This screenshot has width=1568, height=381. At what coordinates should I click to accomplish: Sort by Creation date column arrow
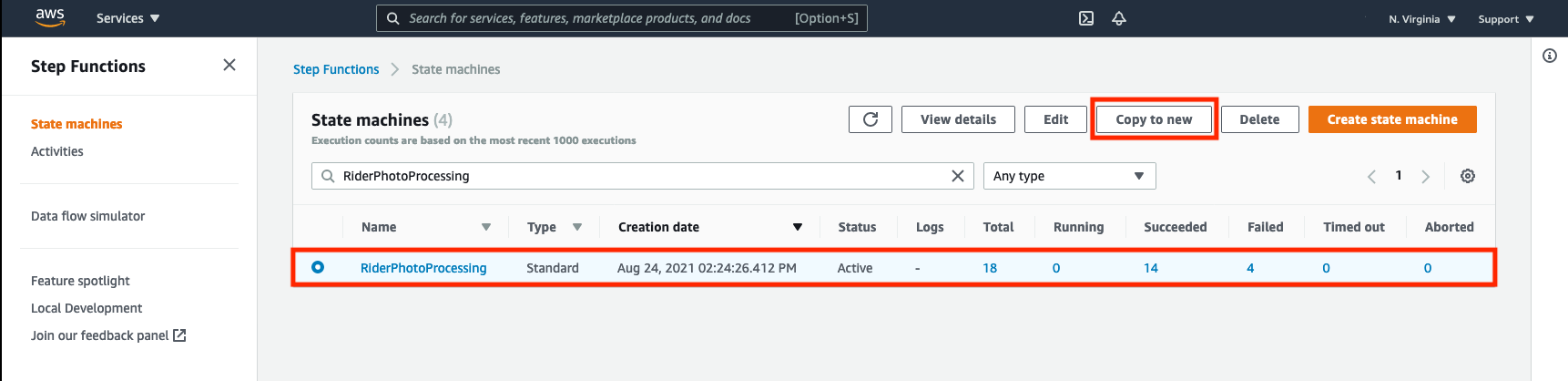(798, 227)
